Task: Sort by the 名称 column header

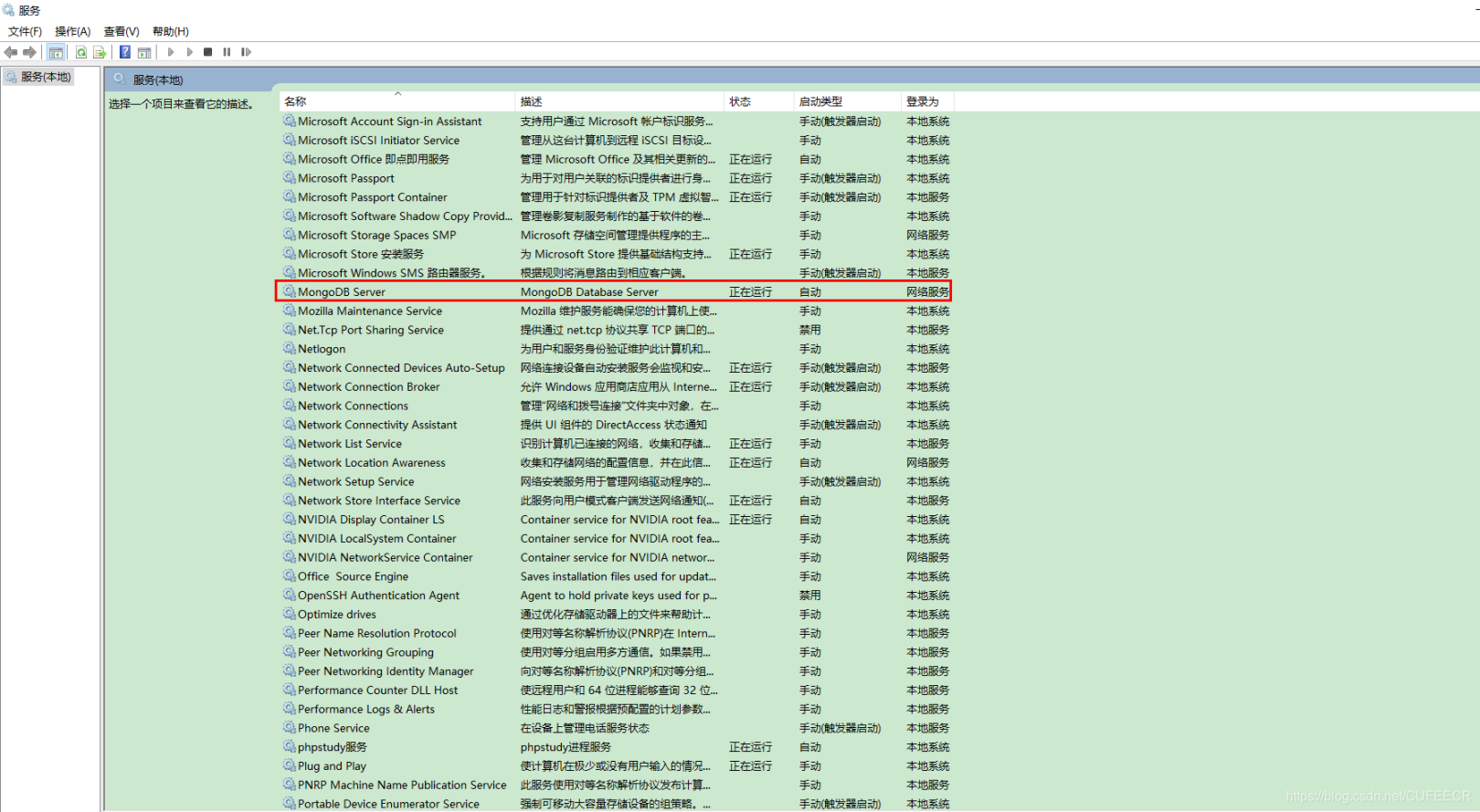Action: point(397,101)
